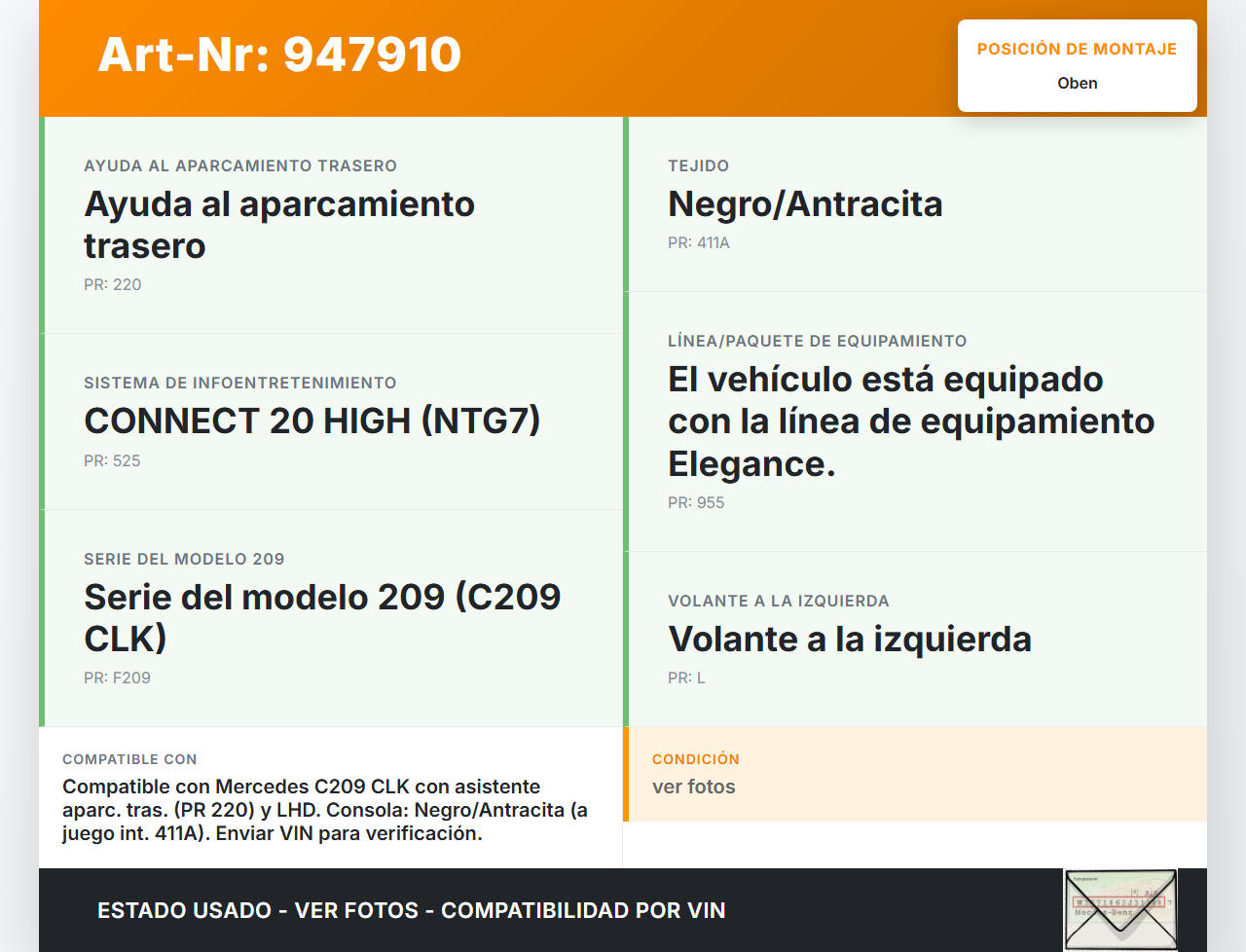Click the orange Condición label
The width and height of the screenshot is (1246, 952).
coord(696,759)
